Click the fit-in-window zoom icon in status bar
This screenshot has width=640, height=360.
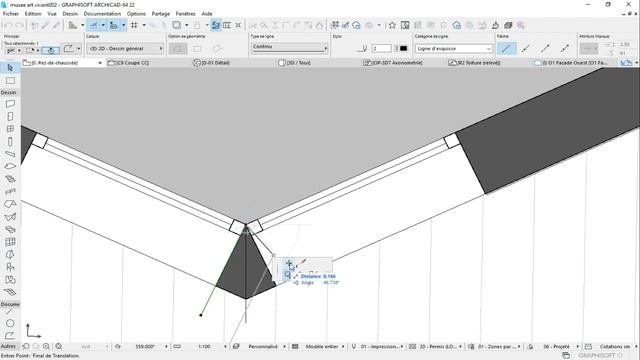pos(59,346)
